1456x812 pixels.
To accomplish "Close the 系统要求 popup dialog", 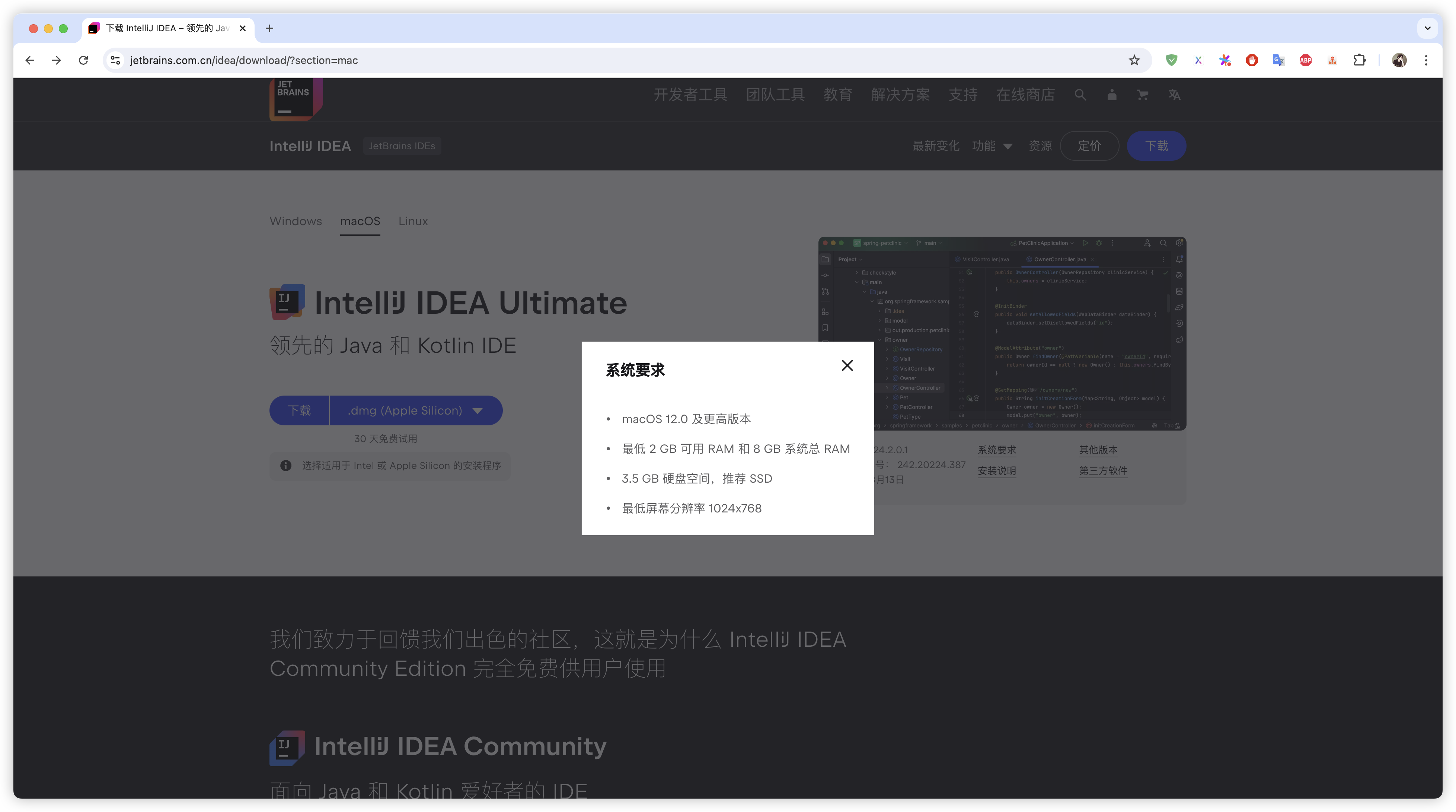I will pos(847,365).
